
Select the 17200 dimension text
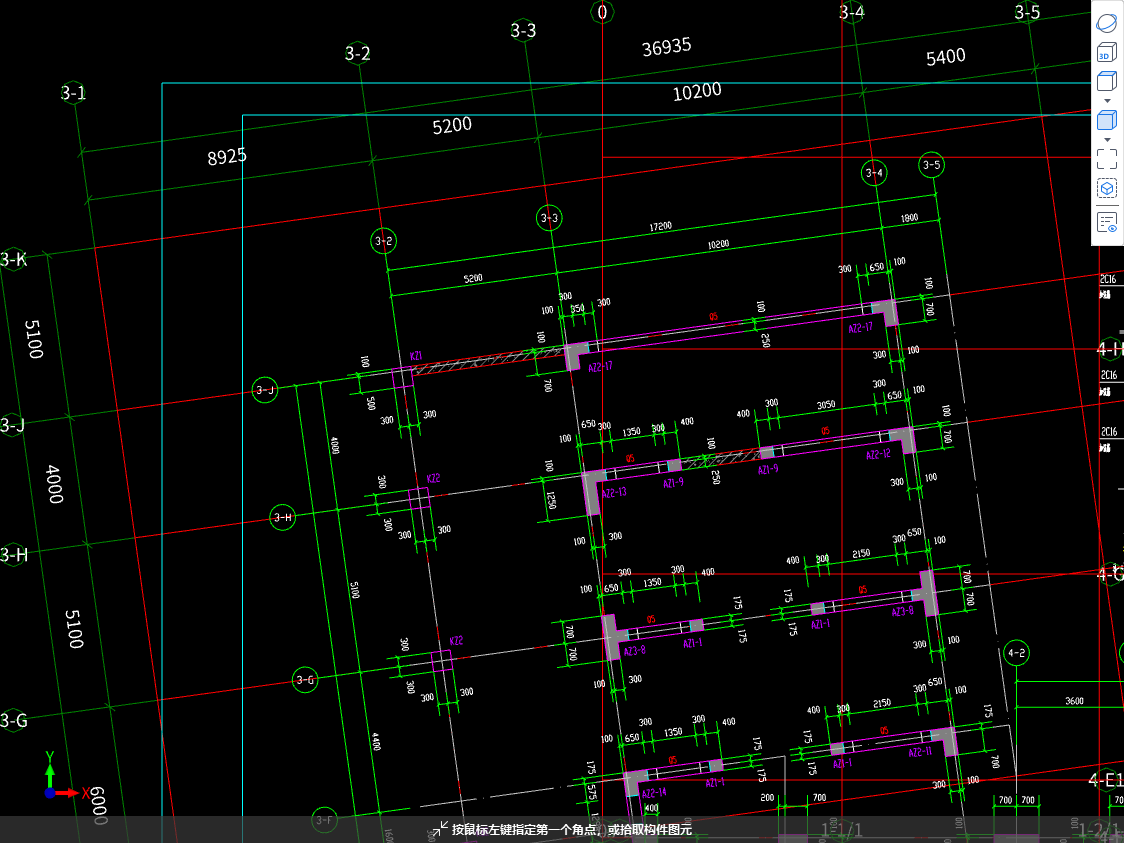(x=660, y=227)
